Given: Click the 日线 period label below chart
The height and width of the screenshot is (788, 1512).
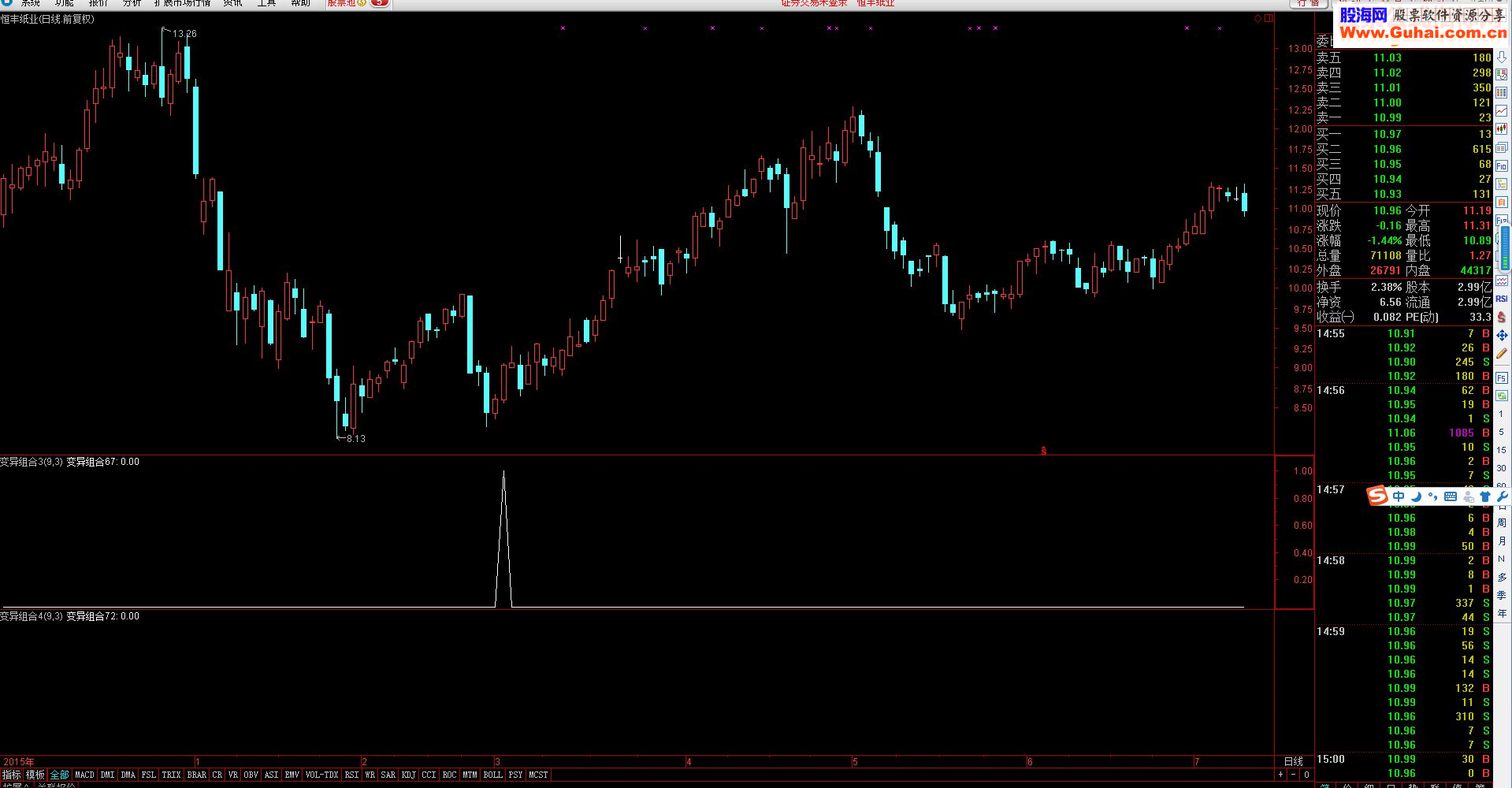Looking at the screenshot, I should pyautogui.click(x=1294, y=761).
